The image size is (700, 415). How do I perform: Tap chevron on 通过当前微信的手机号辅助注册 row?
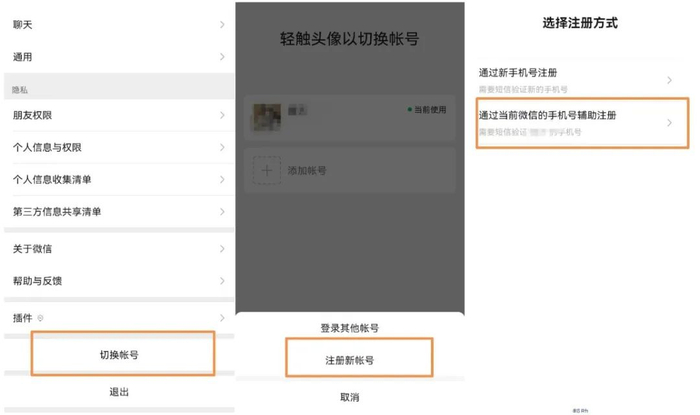(669, 123)
